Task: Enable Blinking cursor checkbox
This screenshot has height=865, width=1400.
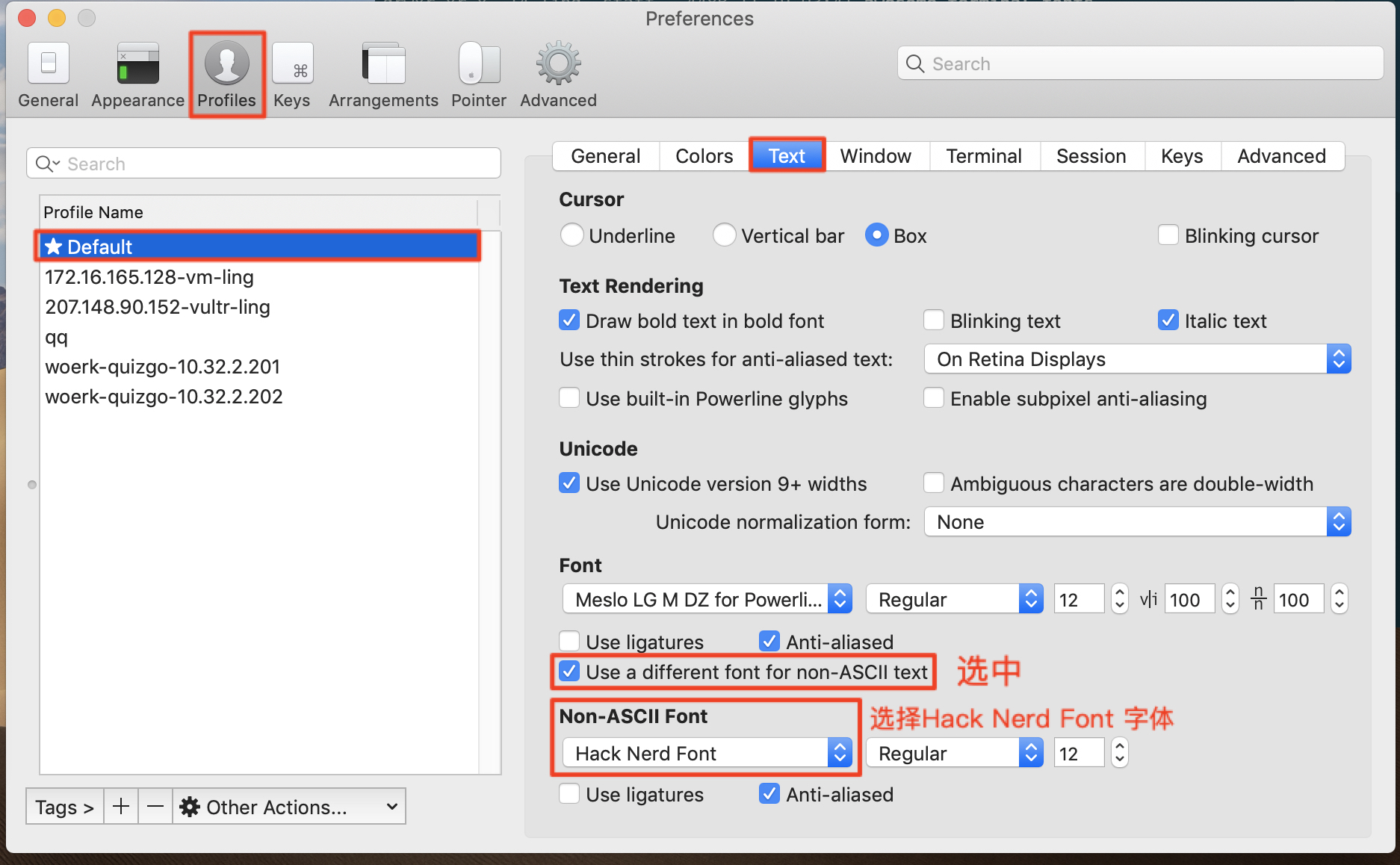Action: (1168, 235)
